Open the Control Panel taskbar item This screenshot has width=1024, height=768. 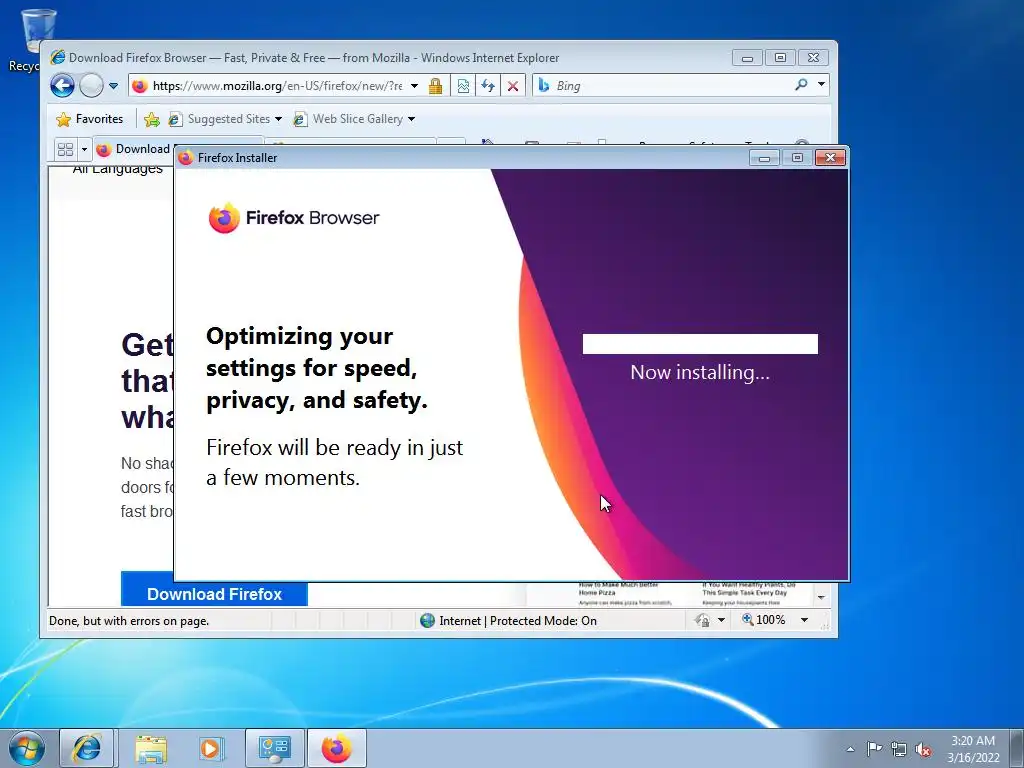point(275,748)
